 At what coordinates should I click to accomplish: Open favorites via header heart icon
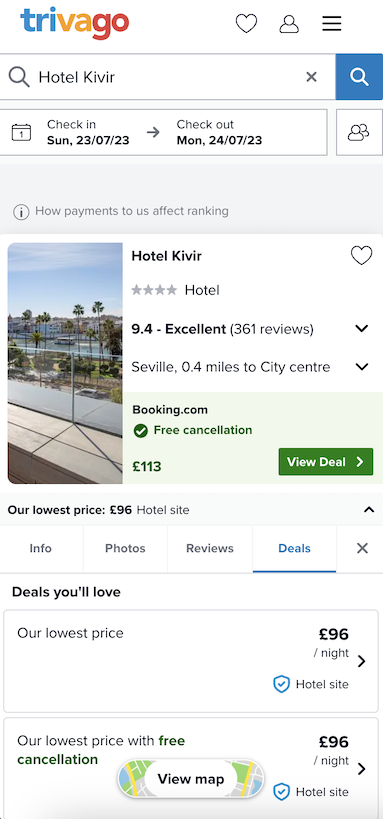(x=246, y=24)
